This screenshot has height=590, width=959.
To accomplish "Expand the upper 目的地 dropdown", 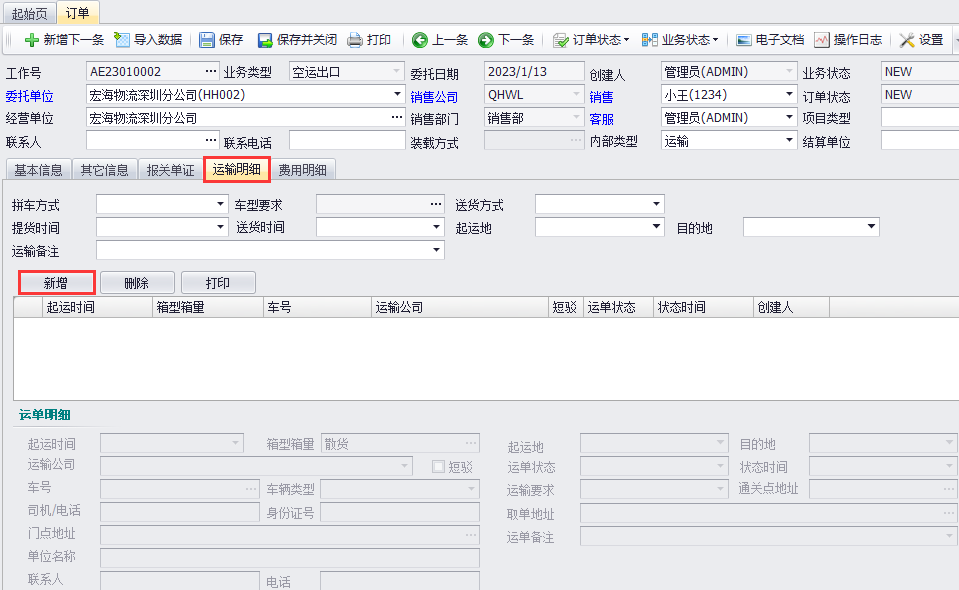I will [871, 227].
